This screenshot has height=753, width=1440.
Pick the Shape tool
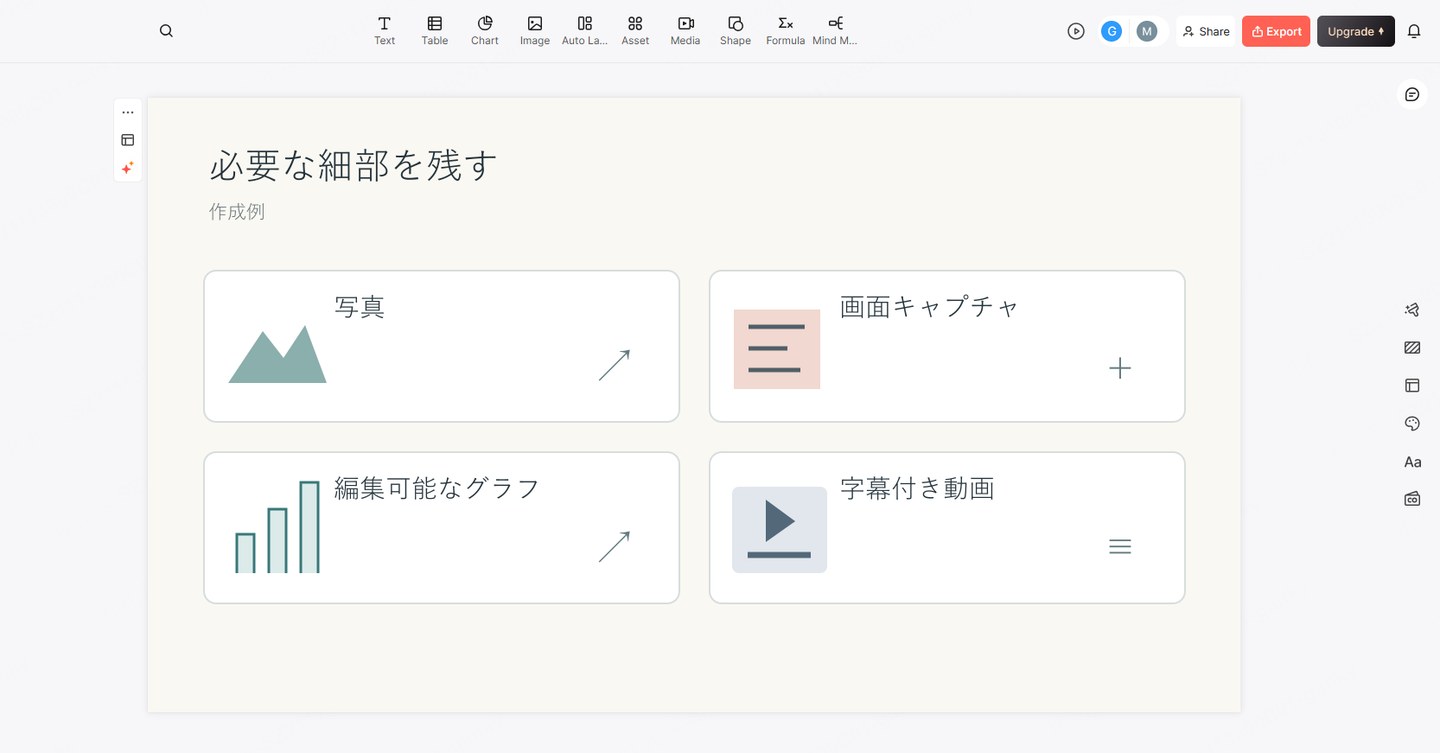point(735,31)
